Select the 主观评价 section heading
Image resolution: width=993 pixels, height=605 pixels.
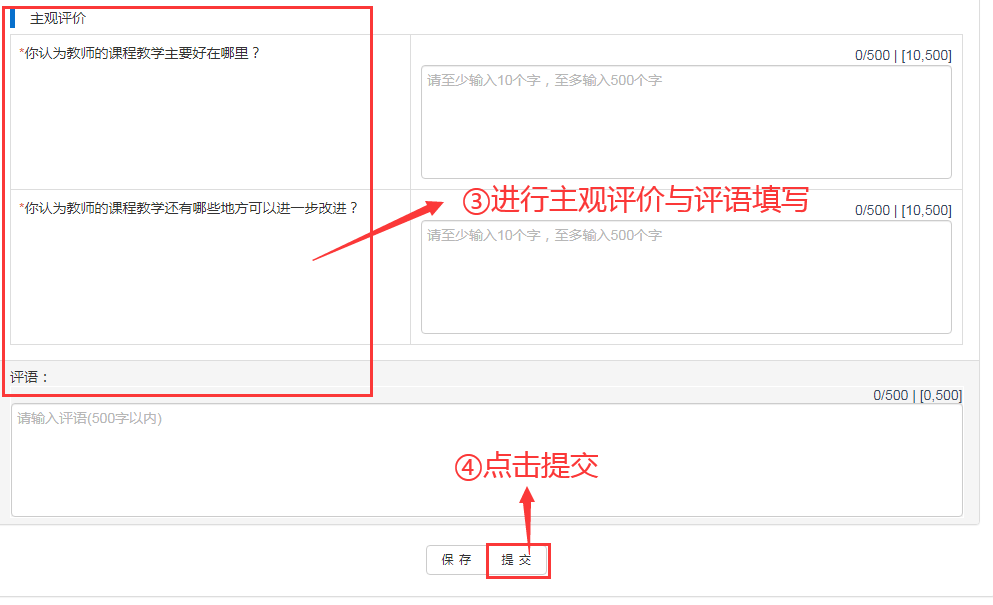(x=58, y=18)
